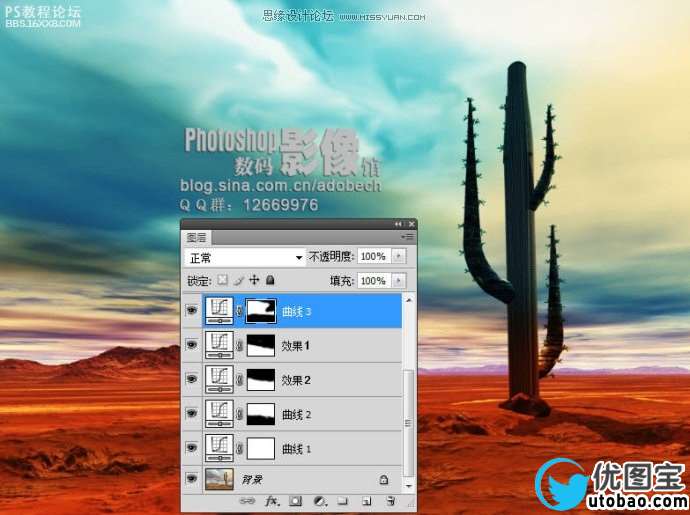Enable lock all padlock icon
The image size is (690, 515).
tap(270, 280)
